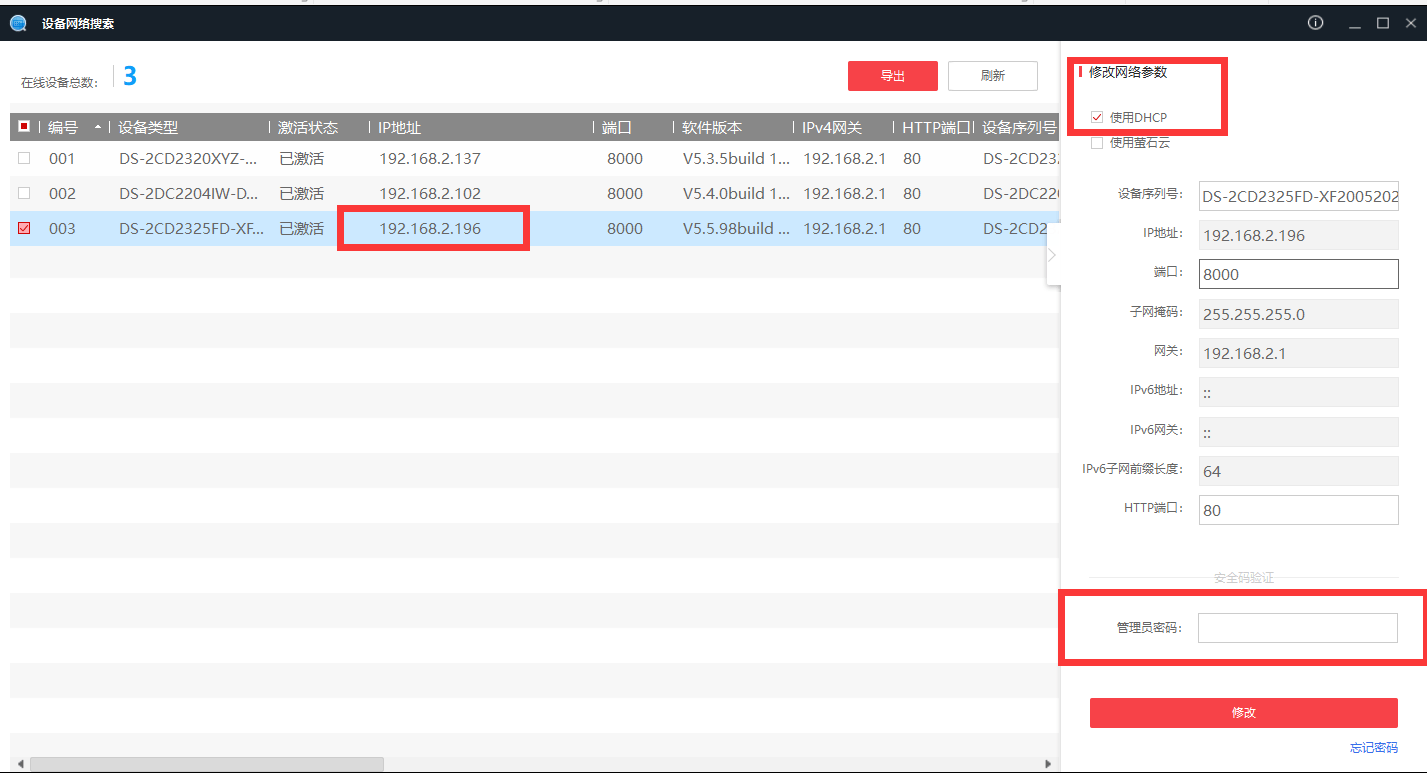Click the online device count 3
Image resolution: width=1427 pixels, height=773 pixels.
[130, 76]
